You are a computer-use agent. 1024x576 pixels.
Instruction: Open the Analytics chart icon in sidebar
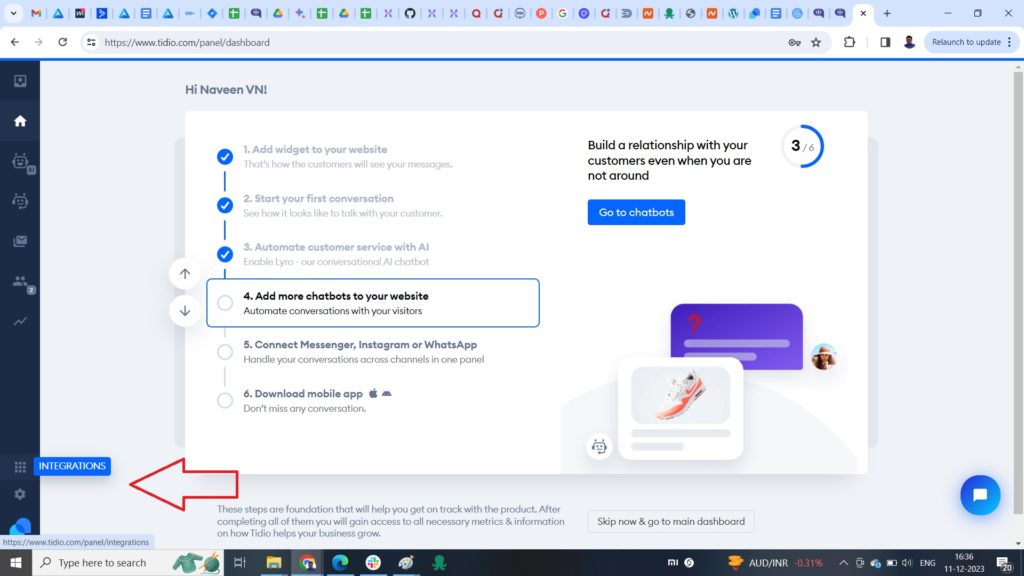[20, 321]
